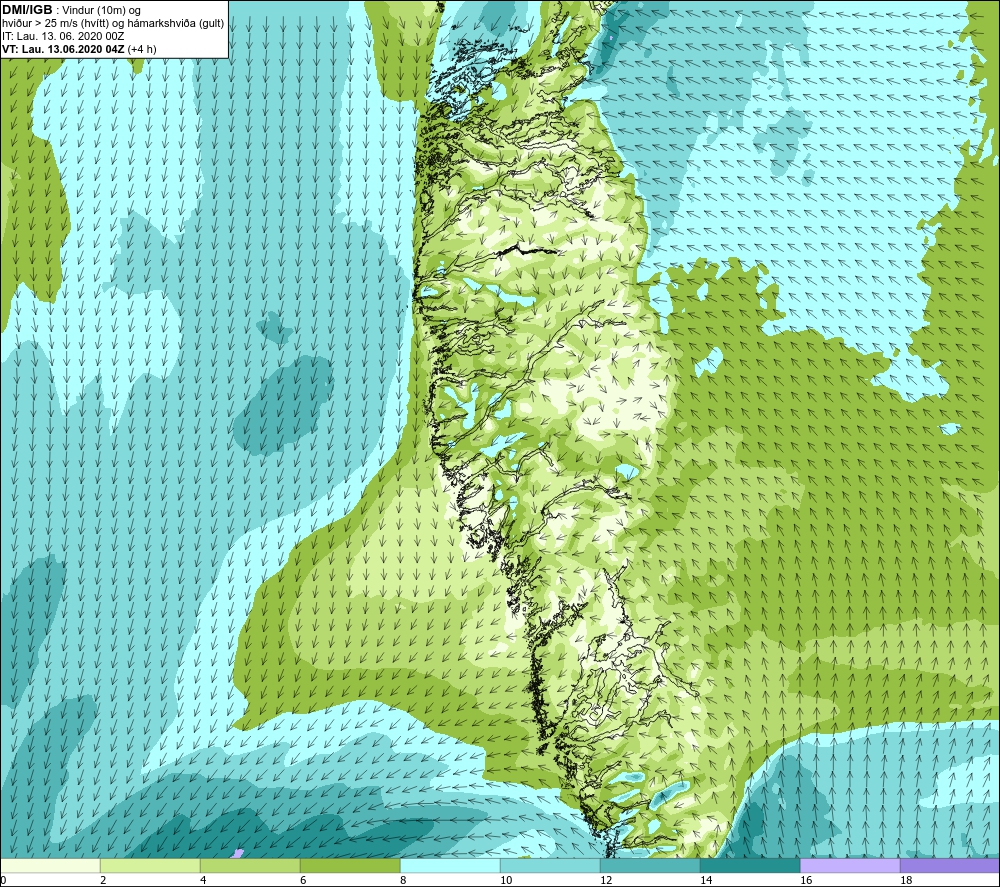Click the legend scale label '10'
The image size is (1000, 887).
point(506,880)
